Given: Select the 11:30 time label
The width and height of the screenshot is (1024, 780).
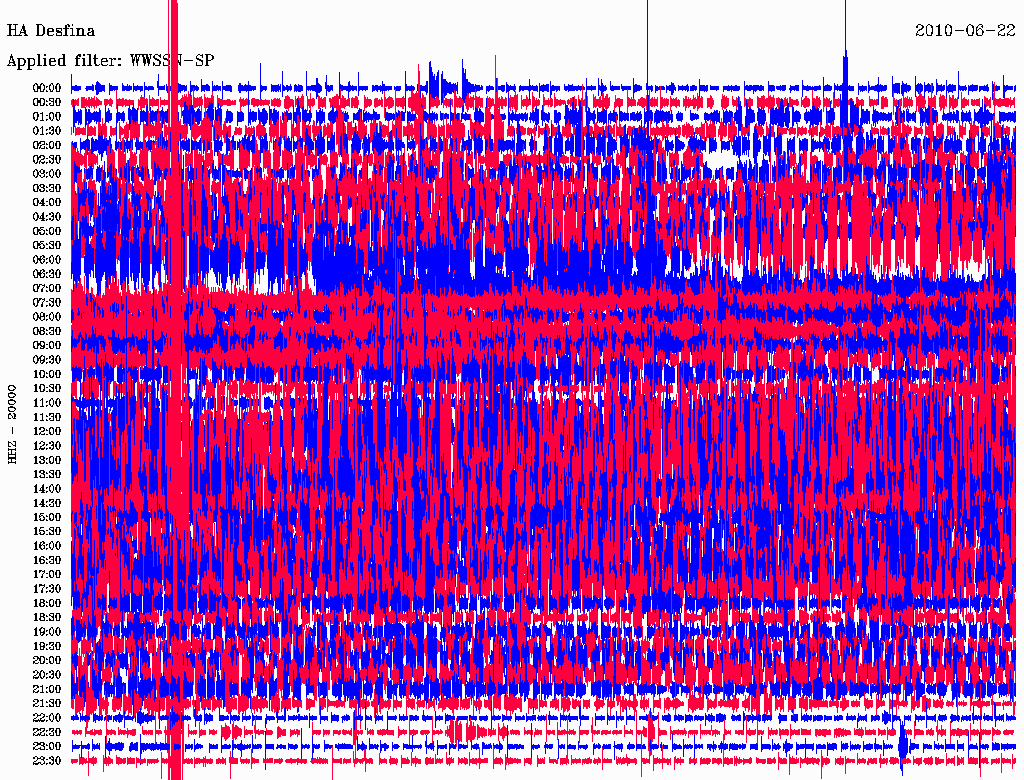Looking at the screenshot, I should pyautogui.click(x=47, y=417).
